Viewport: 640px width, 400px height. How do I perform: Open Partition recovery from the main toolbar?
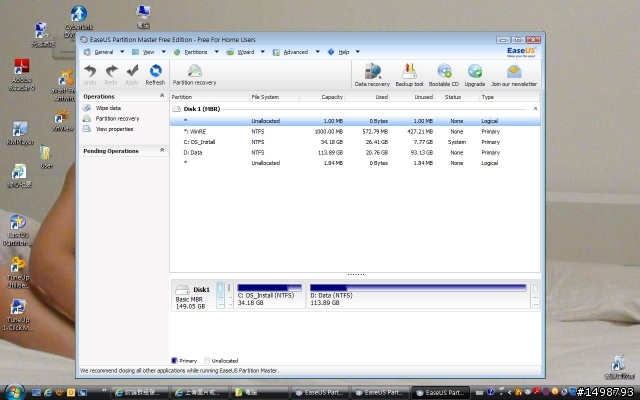pyautogui.click(x=194, y=75)
